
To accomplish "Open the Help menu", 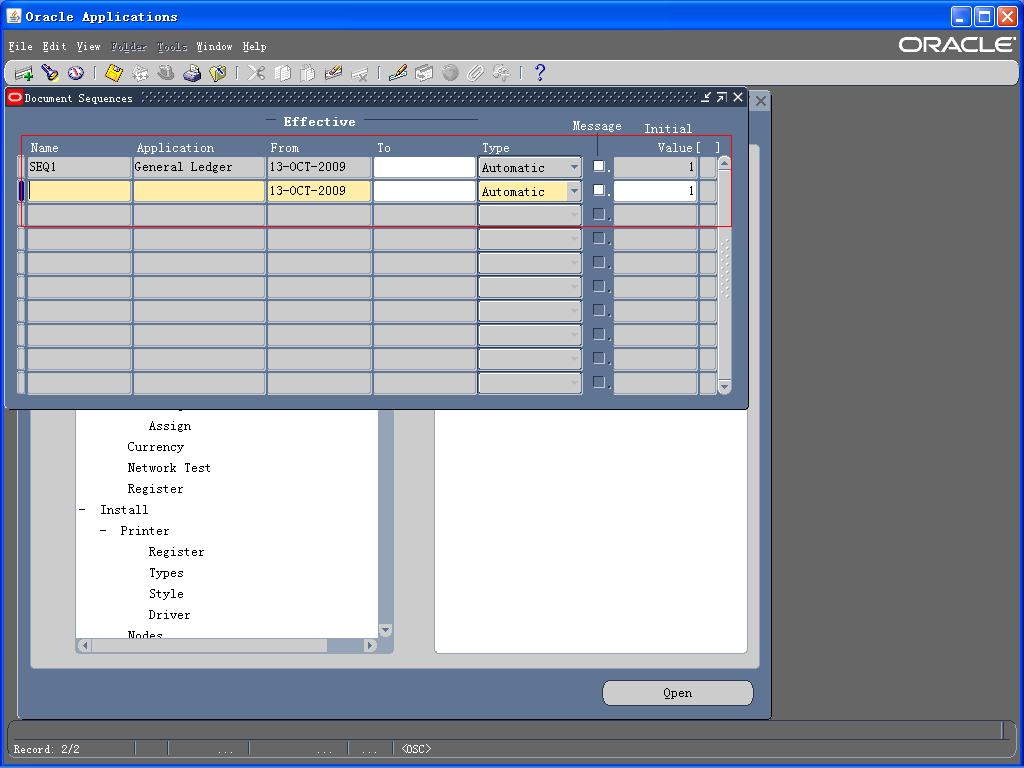I will 255,46.
